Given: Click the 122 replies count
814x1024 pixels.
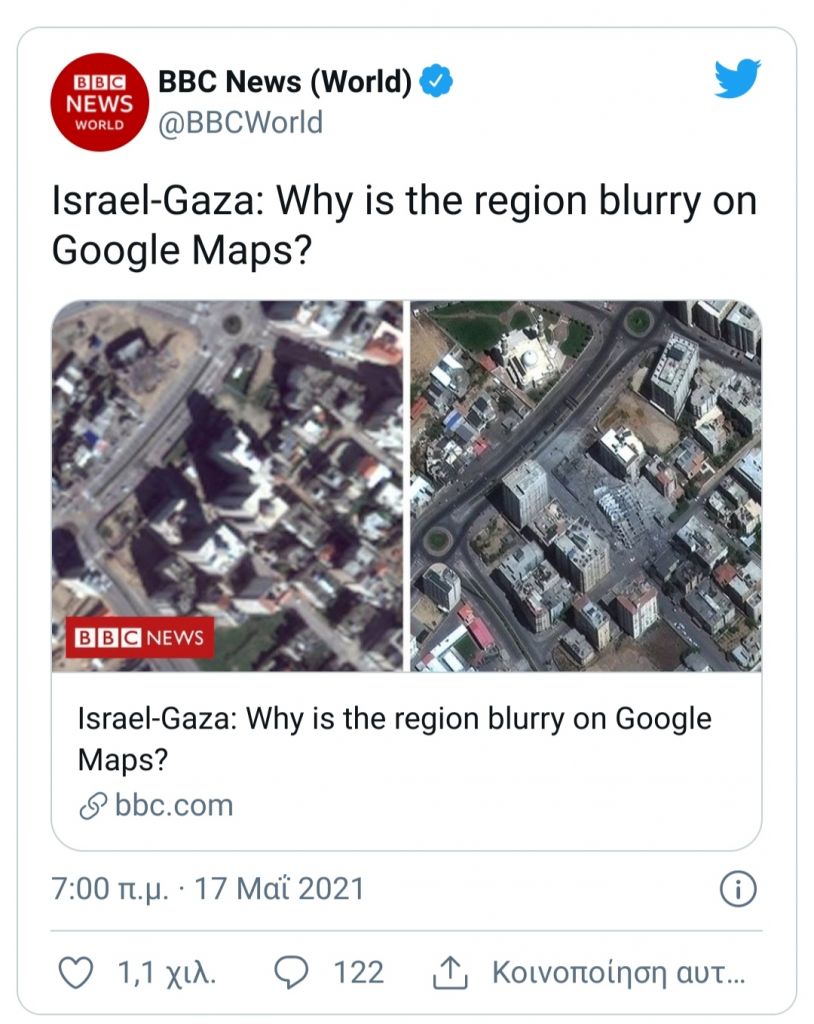Looking at the screenshot, I should pyautogui.click(x=357, y=971).
